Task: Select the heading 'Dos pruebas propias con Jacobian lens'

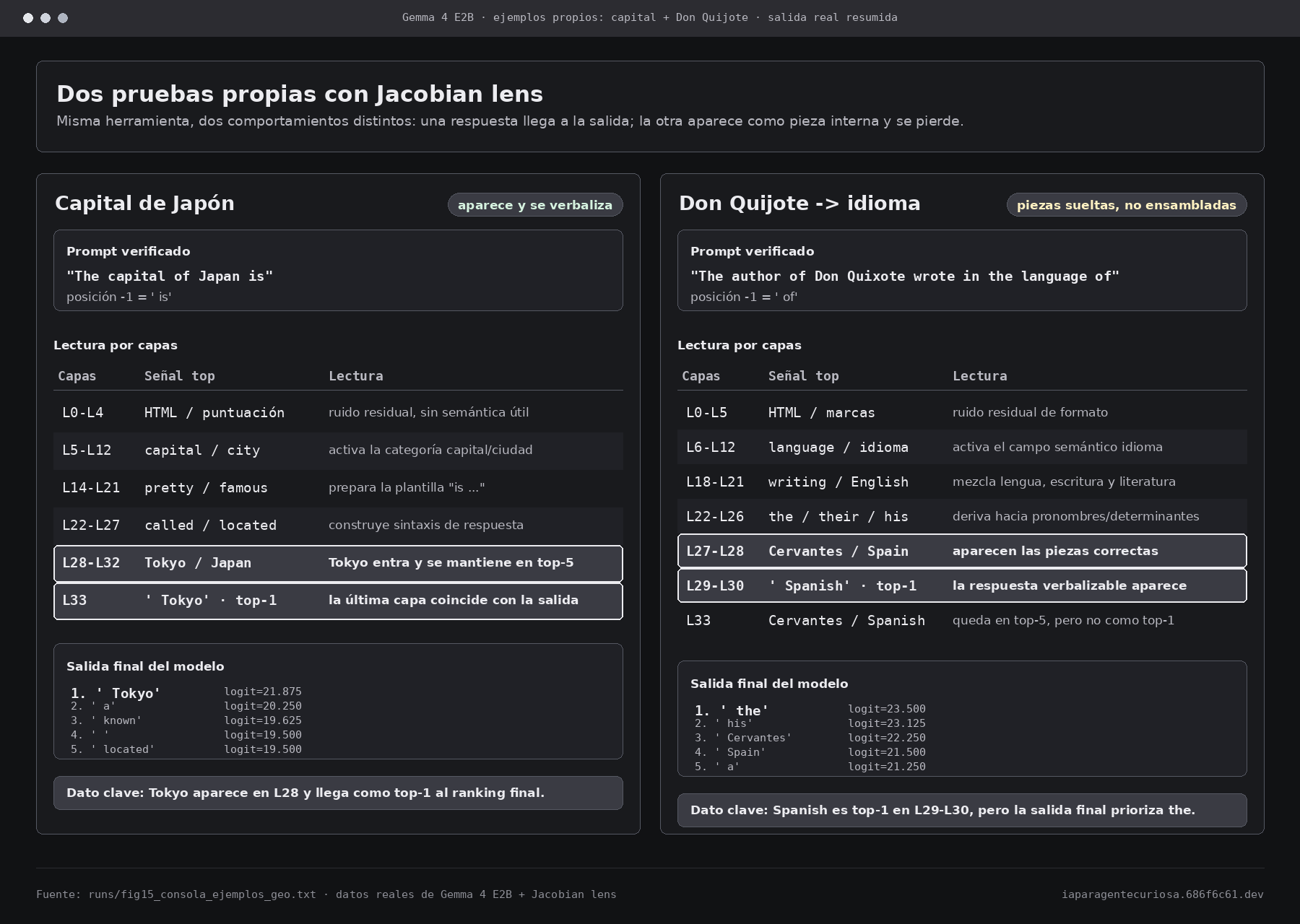Action: pos(300,94)
